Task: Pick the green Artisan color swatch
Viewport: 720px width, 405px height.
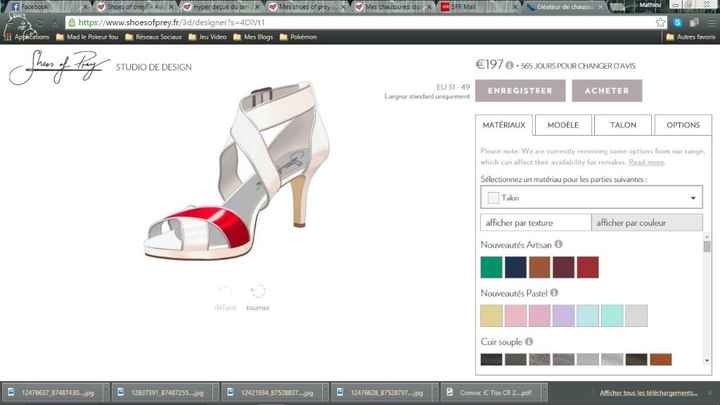Action: tap(491, 267)
